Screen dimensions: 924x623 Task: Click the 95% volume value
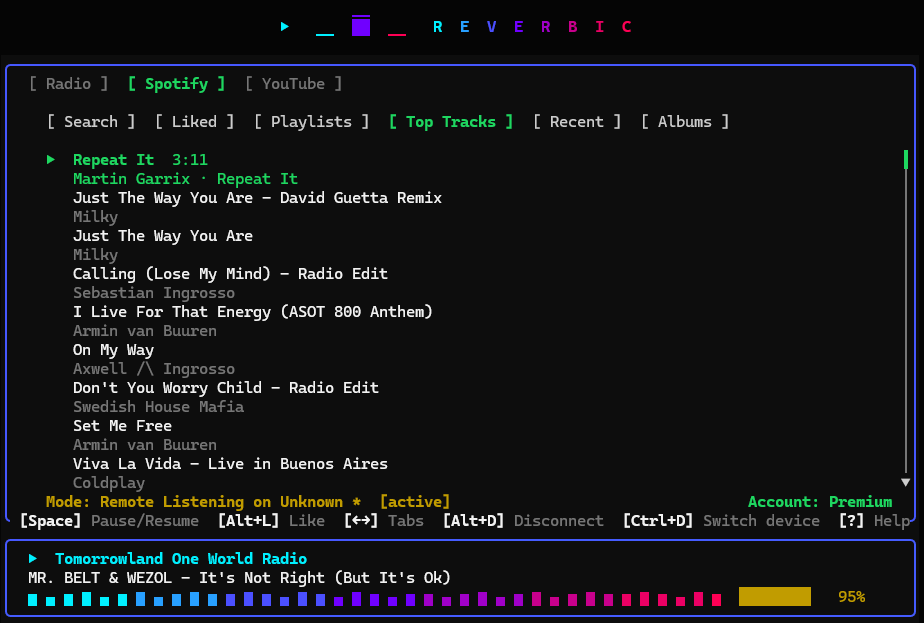852,597
